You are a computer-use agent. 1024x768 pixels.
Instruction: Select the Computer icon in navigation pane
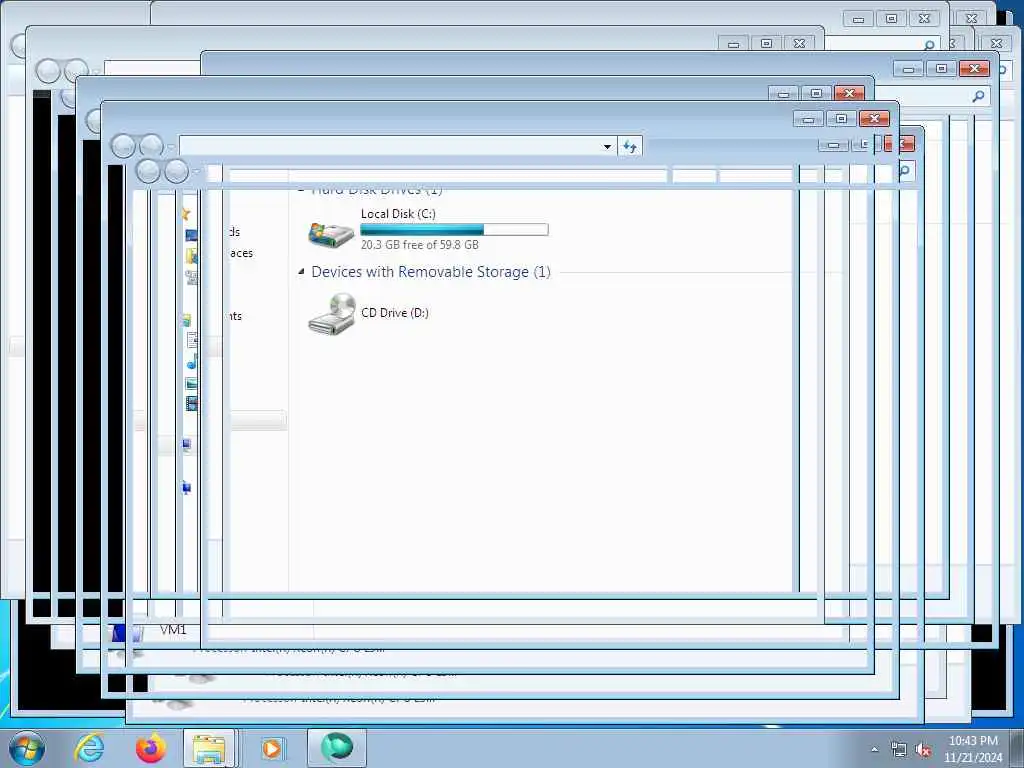(x=187, y=445)
